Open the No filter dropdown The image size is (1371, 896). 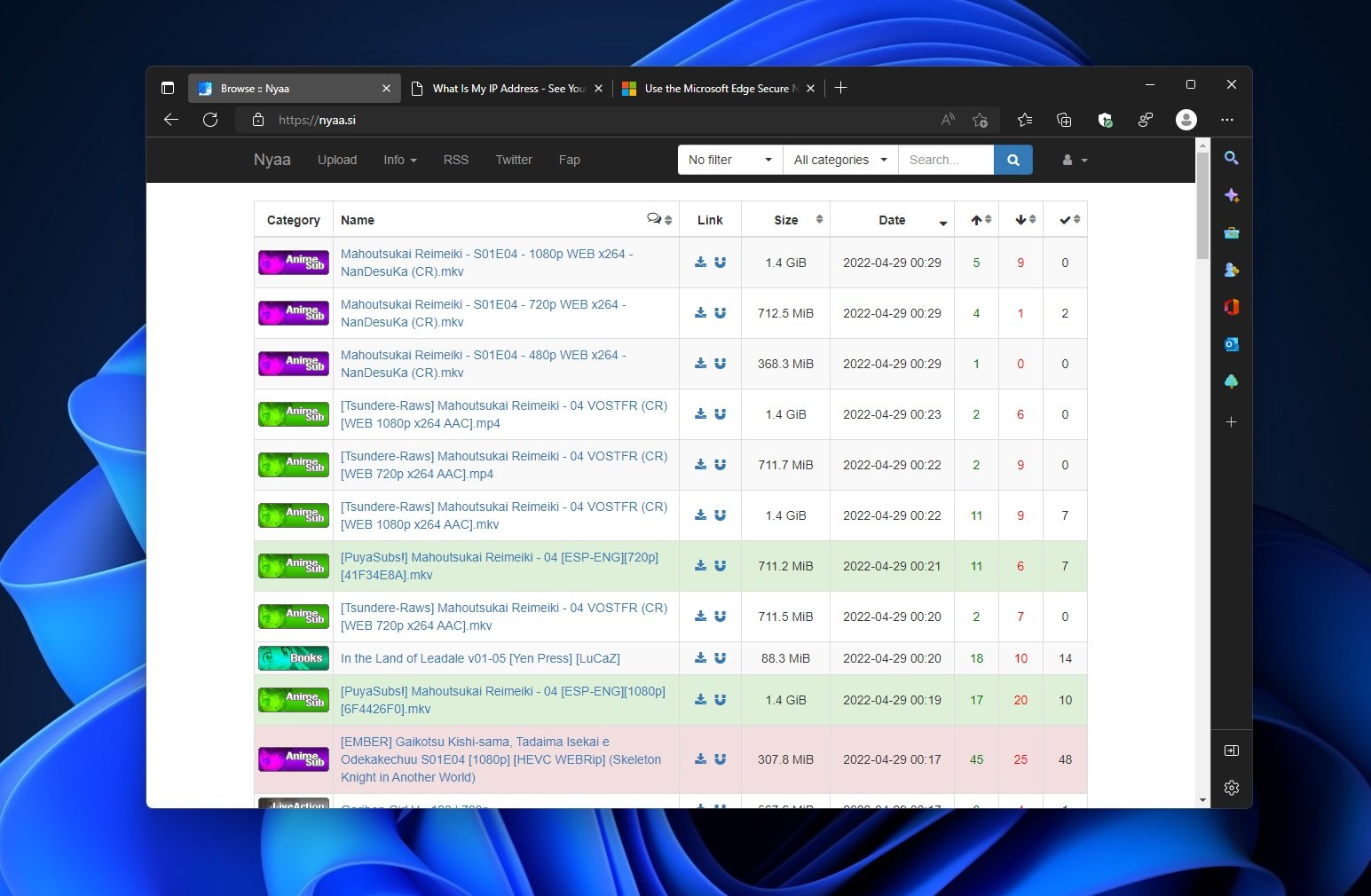729,160
